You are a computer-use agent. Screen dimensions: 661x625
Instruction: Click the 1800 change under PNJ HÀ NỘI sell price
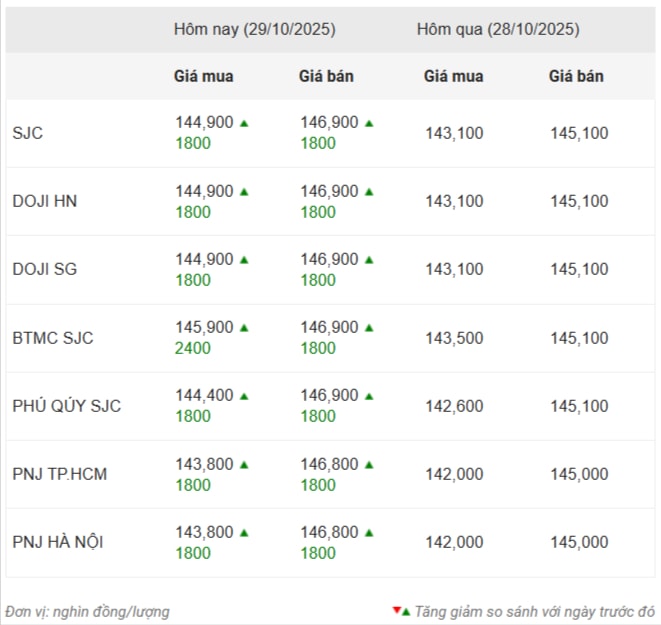tap(318, 553)
